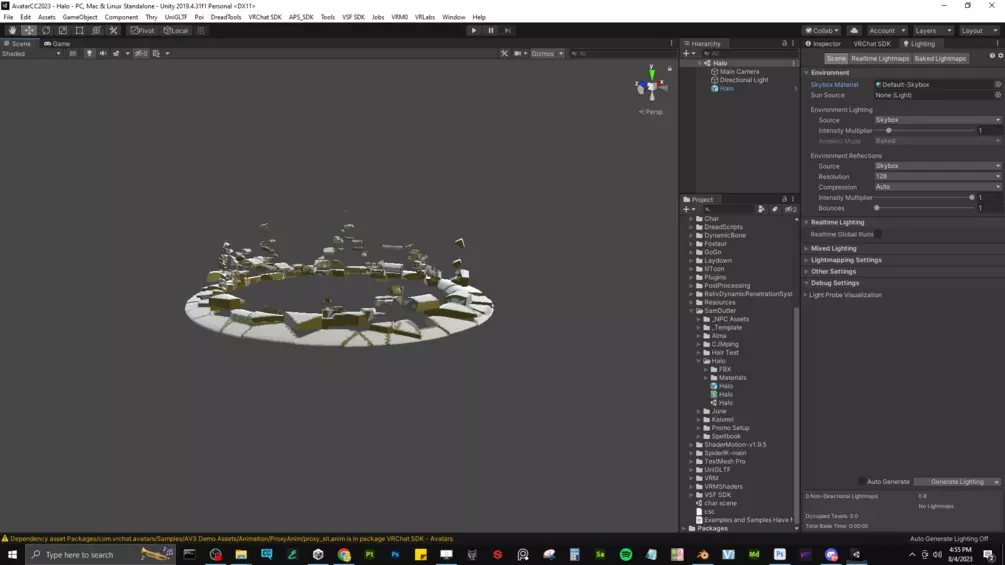Start Play mode
The width and height of the screenshot is (1005, 565).
(474, 30)
